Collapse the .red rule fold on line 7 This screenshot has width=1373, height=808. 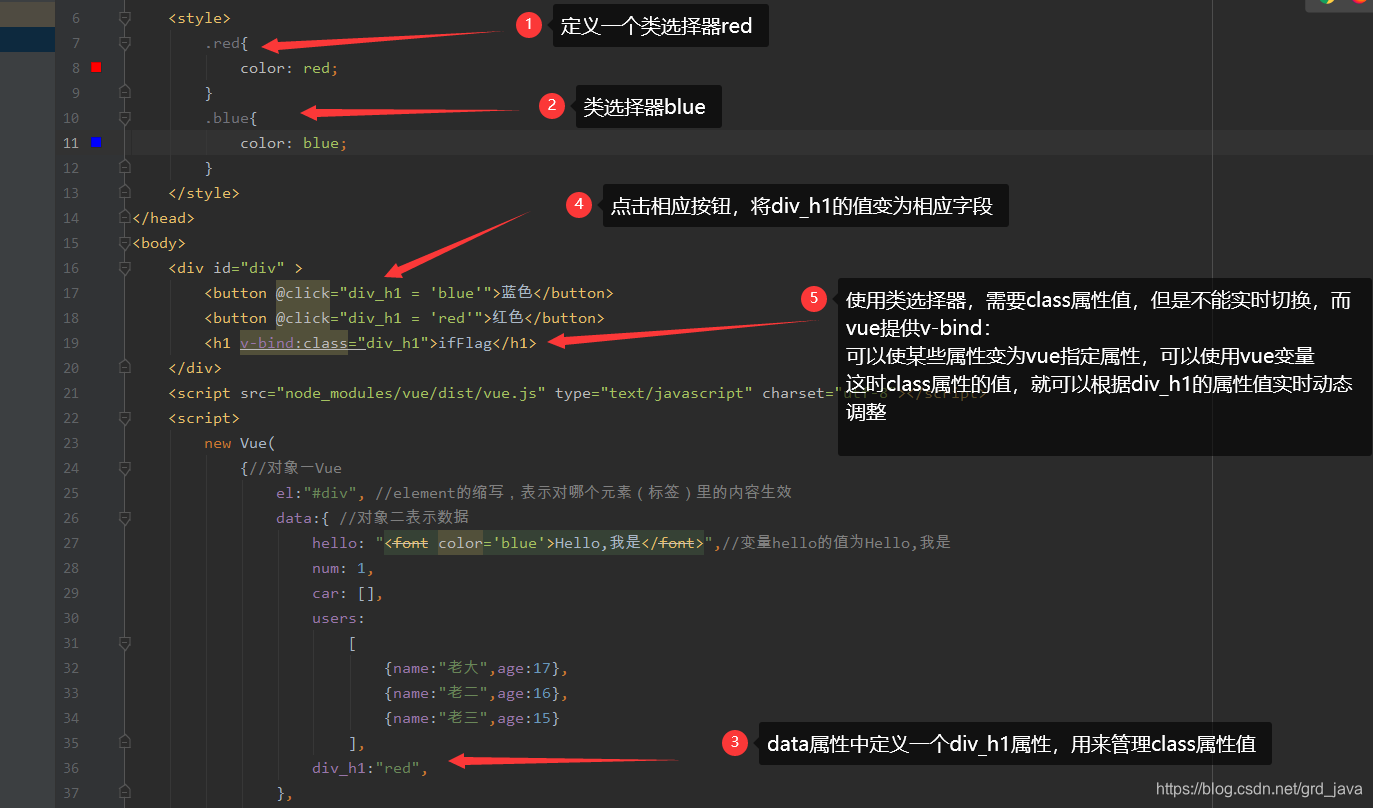(125, 43)
